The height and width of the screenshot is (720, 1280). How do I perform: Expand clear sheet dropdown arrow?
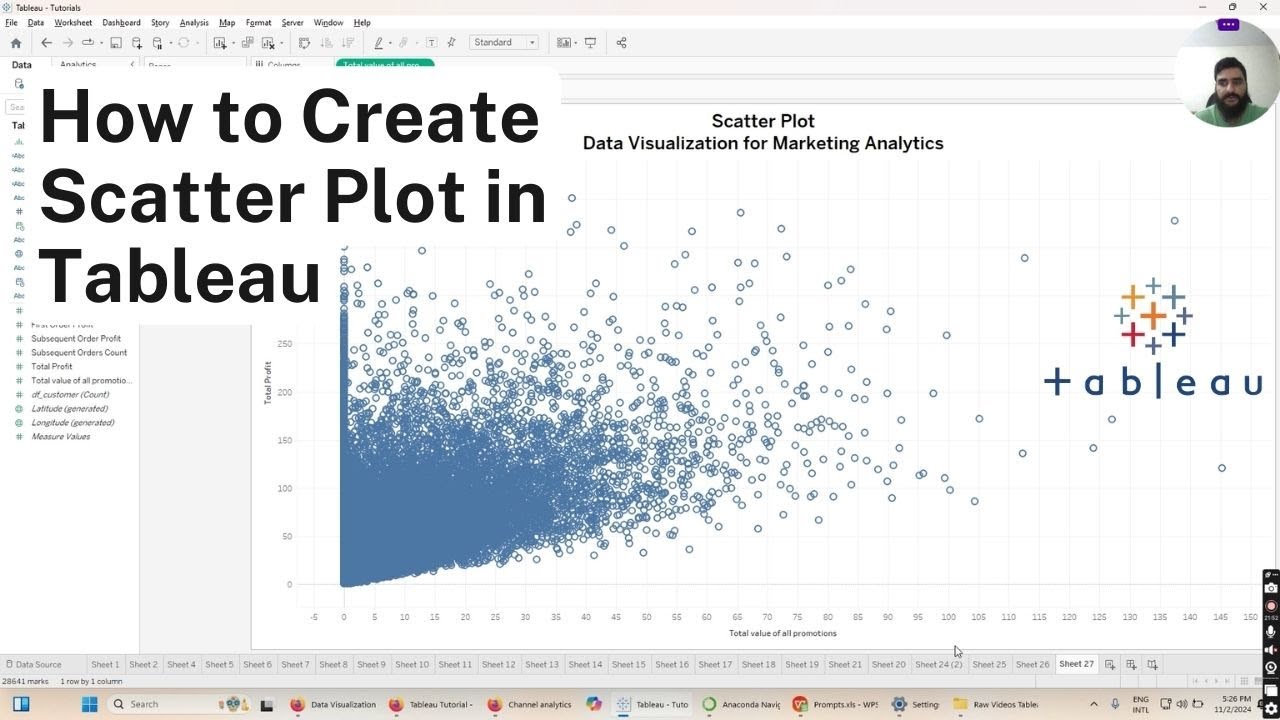point(280,43)
